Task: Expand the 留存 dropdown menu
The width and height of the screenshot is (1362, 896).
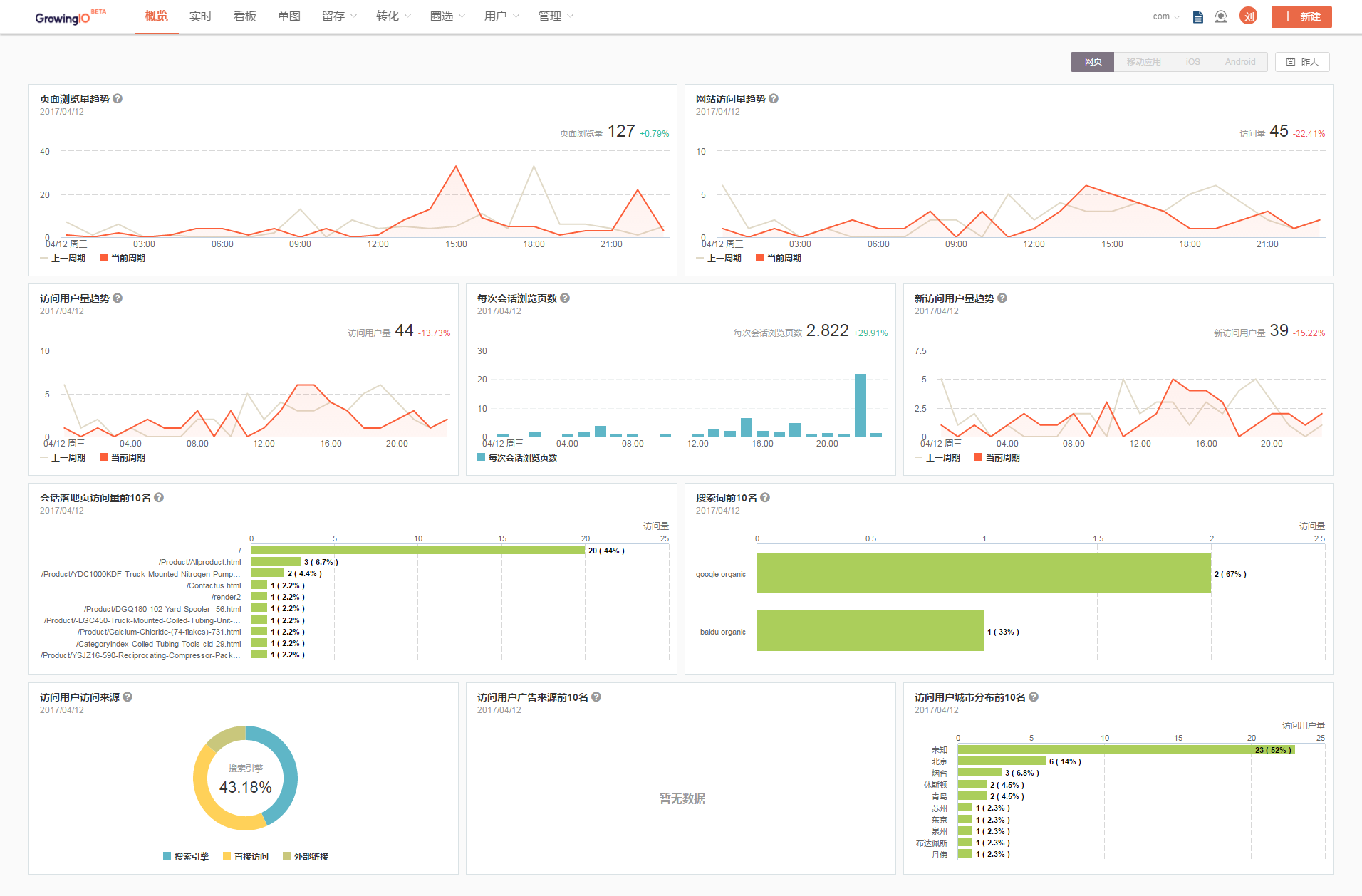Action: point(338,16)
